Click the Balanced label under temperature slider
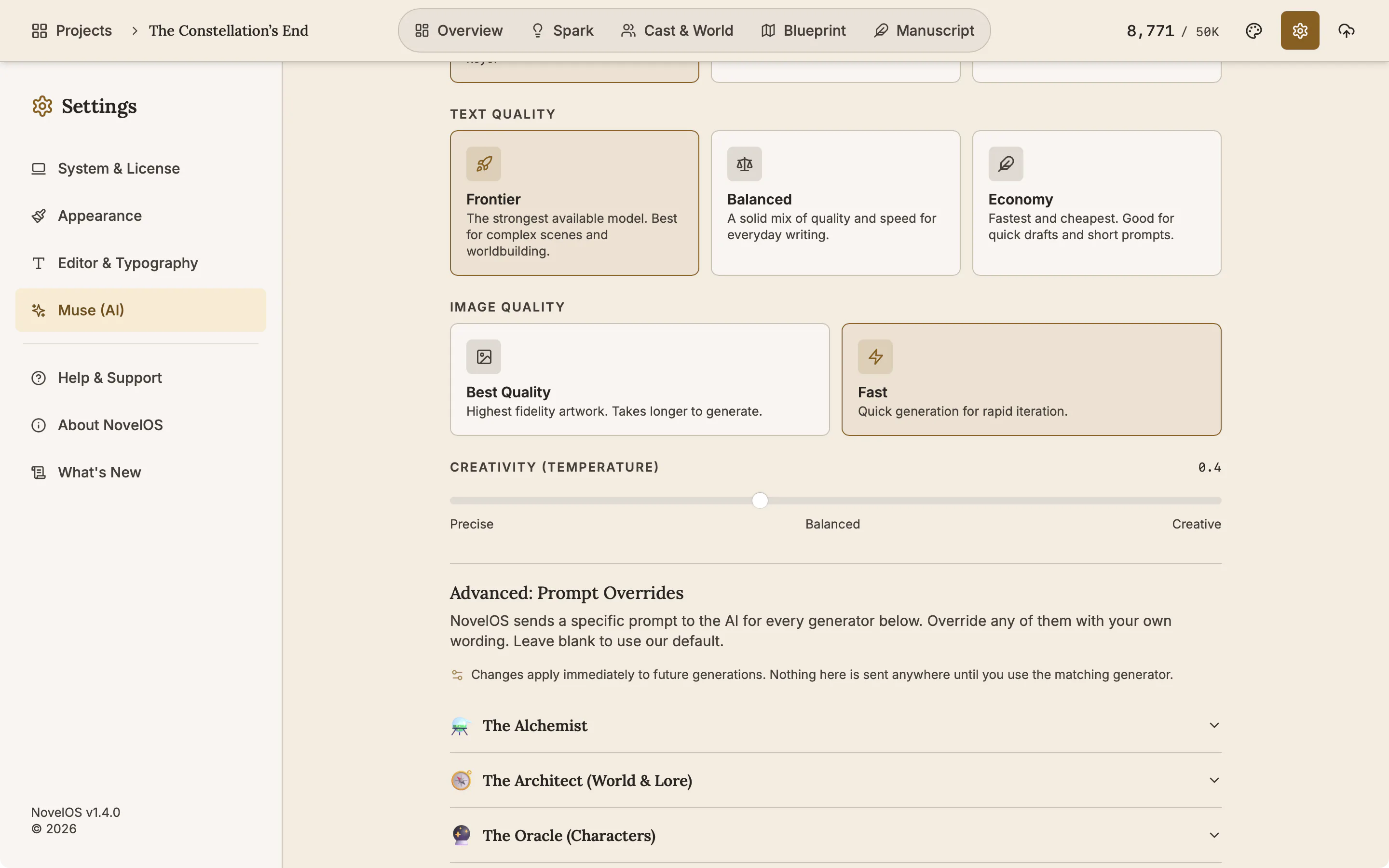 tap(832, 524)
